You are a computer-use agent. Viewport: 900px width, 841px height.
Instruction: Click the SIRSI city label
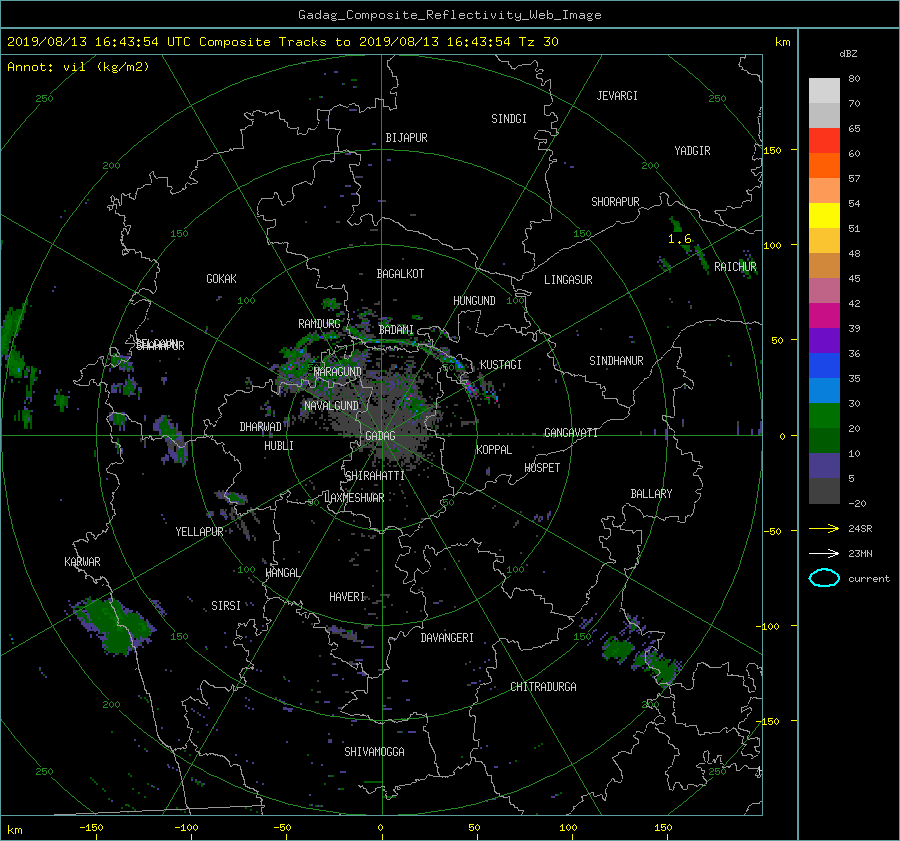(x=226, y=606)
